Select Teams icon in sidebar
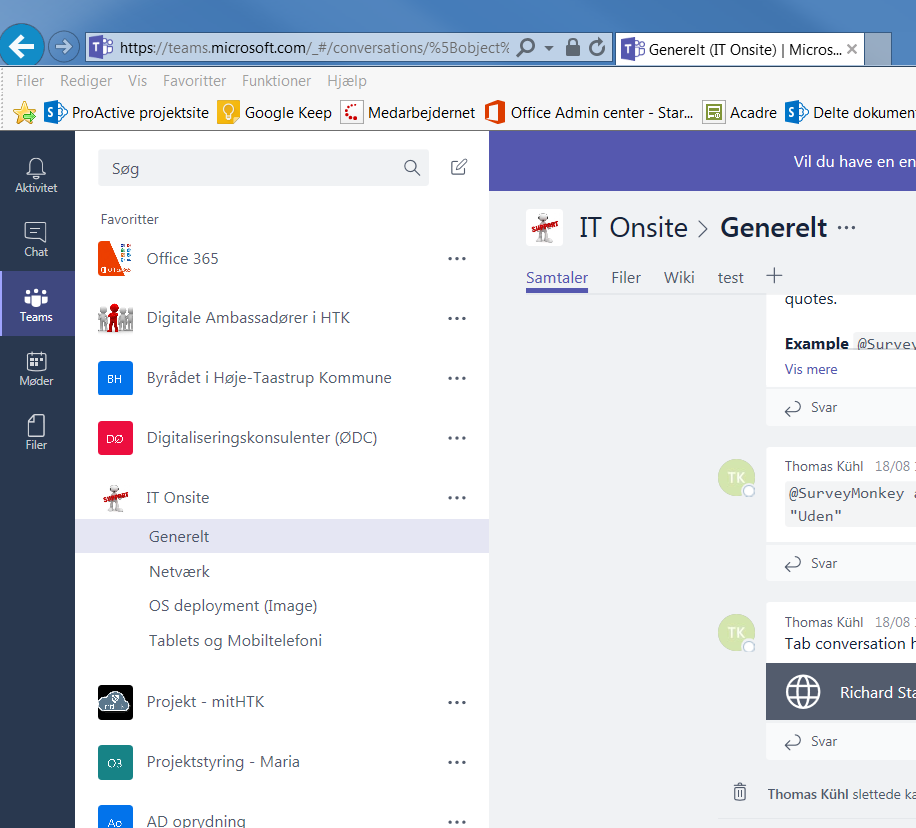The width and height of the screenshot is (916, 828). click(36, 304)
